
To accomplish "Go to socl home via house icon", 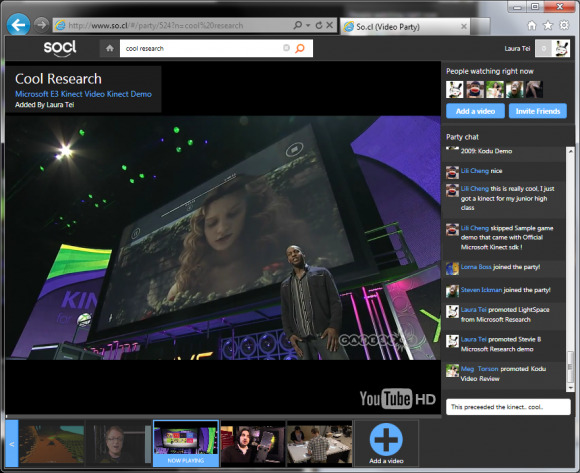I will tap(109, 48).
